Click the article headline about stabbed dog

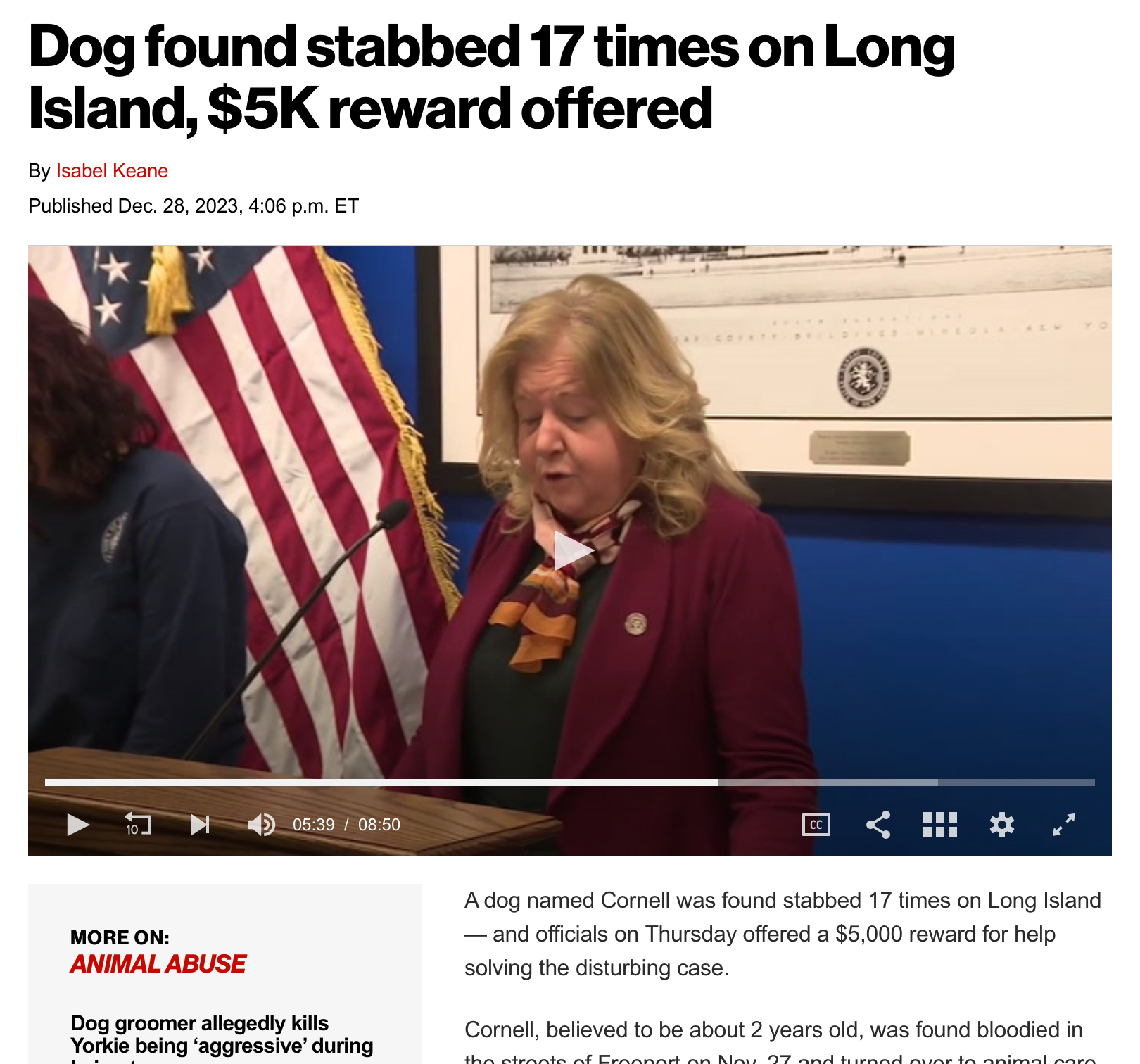(491, 77)
